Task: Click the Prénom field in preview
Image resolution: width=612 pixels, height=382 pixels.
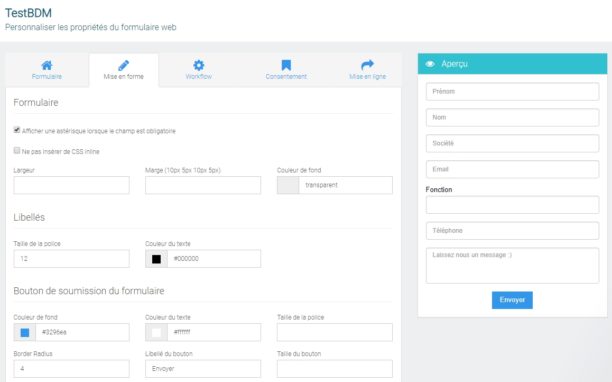Action: point(512,91)
